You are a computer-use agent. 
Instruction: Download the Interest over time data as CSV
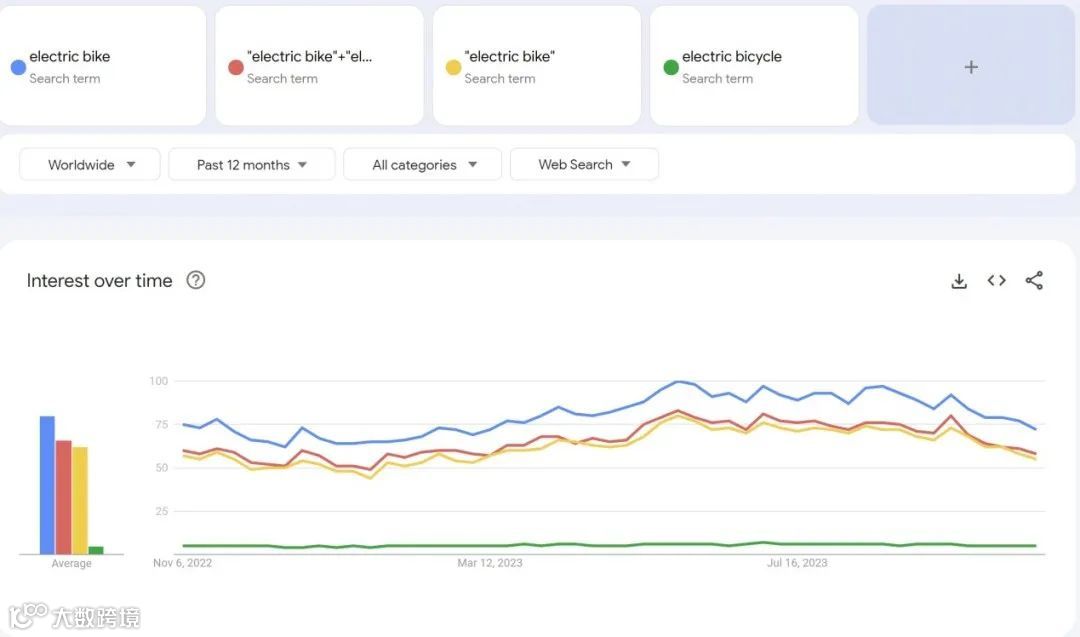(958, 281)
